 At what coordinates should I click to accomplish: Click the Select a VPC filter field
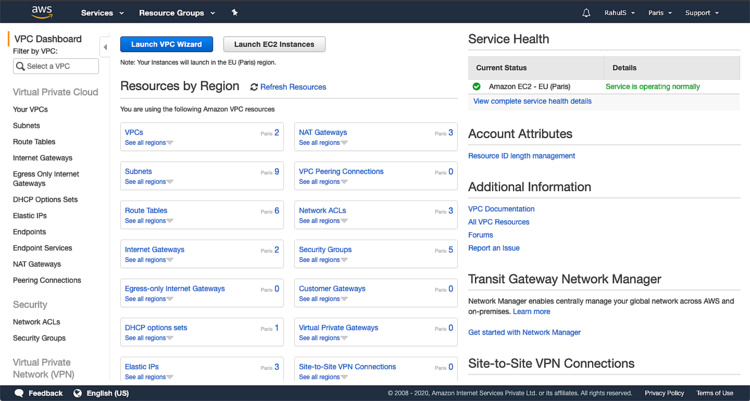coord(56,66)
